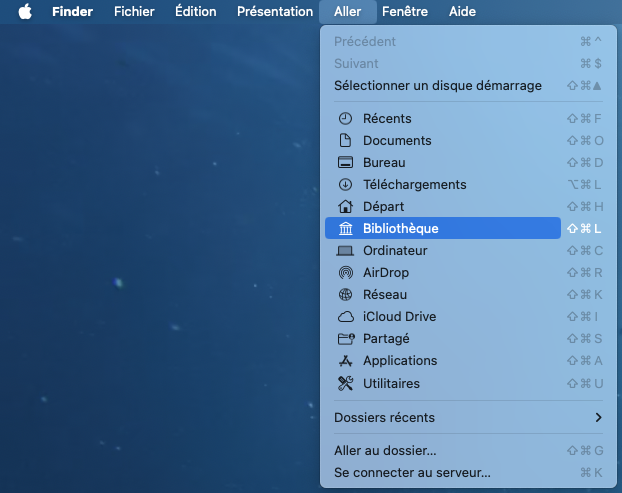The image size is (622, 493).
Task: Select the highlighted Bibliothèque entry text
Action: 401,228
